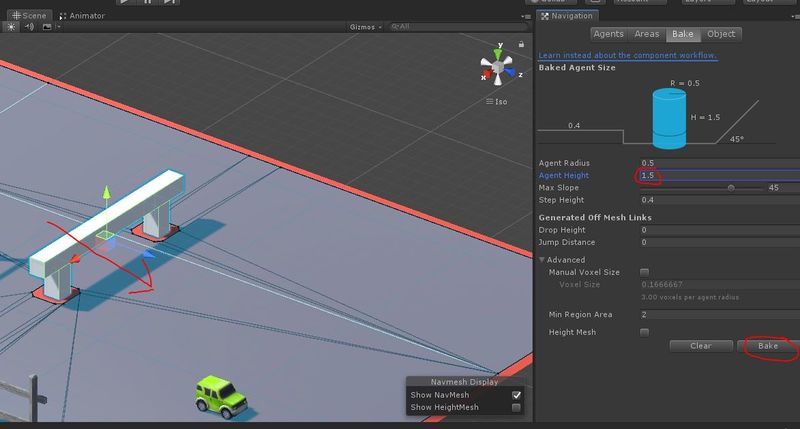800x429 pixels.
Task: Uncheck the Show NavMesh checkbox
Action: point(516,395)
